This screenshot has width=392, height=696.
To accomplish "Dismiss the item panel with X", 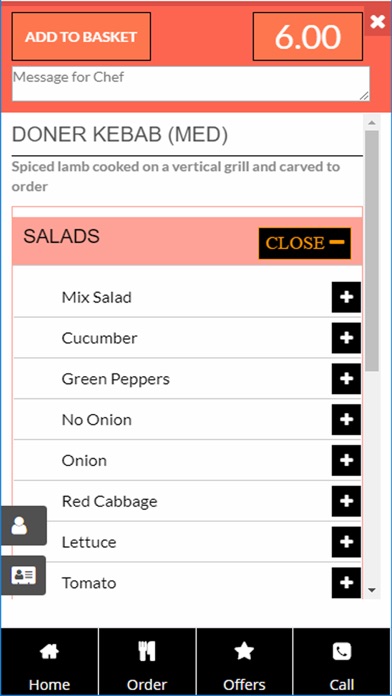I will pos(377,21).
